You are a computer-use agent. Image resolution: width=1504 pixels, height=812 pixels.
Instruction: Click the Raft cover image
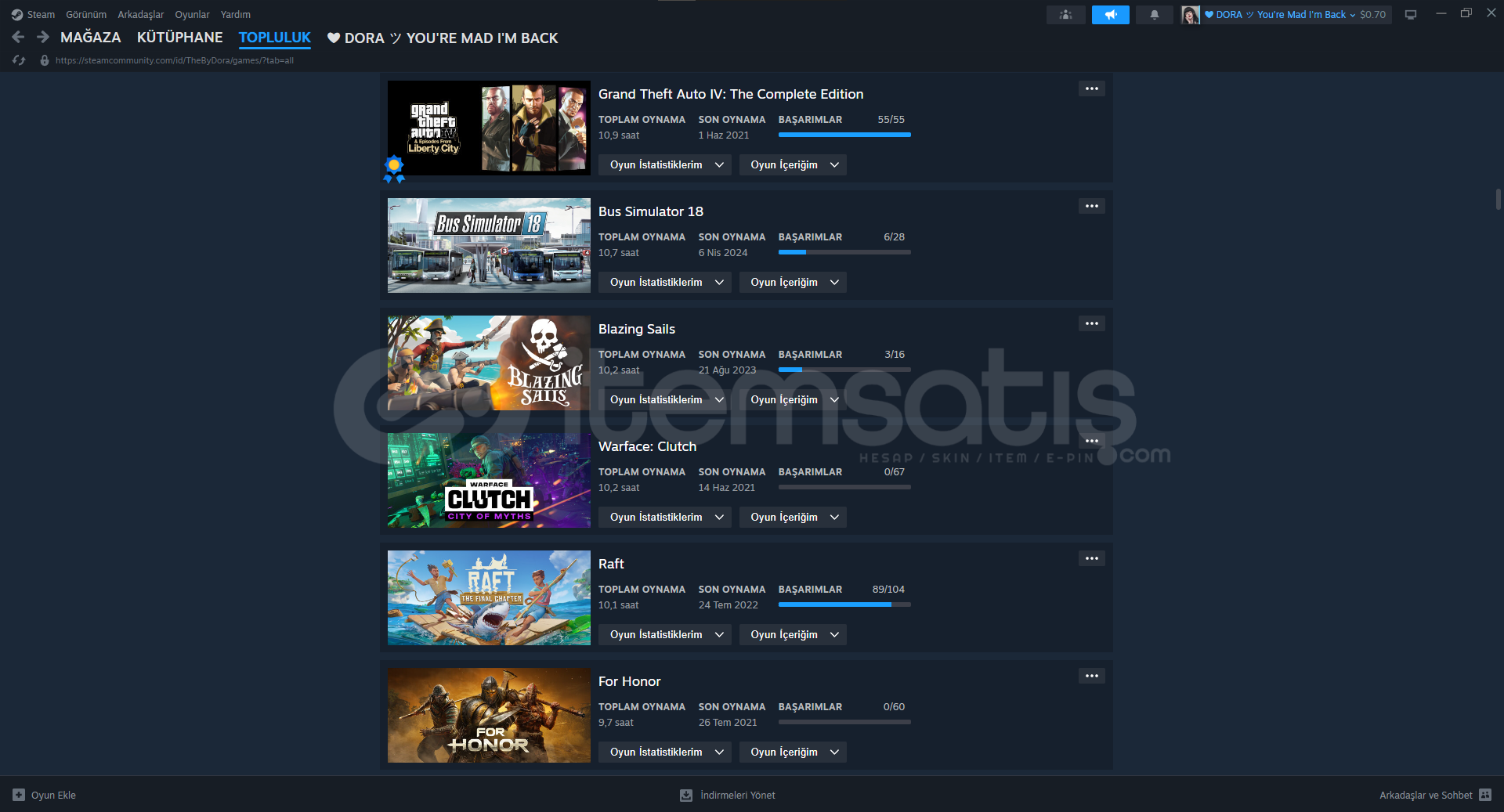(489, 597)
